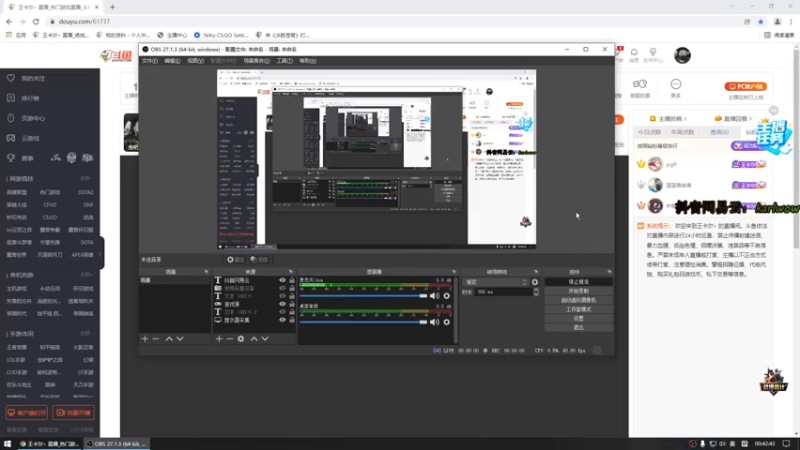
Task: Click Start Recording in OBS Controls
Action: tap(578, 291)
